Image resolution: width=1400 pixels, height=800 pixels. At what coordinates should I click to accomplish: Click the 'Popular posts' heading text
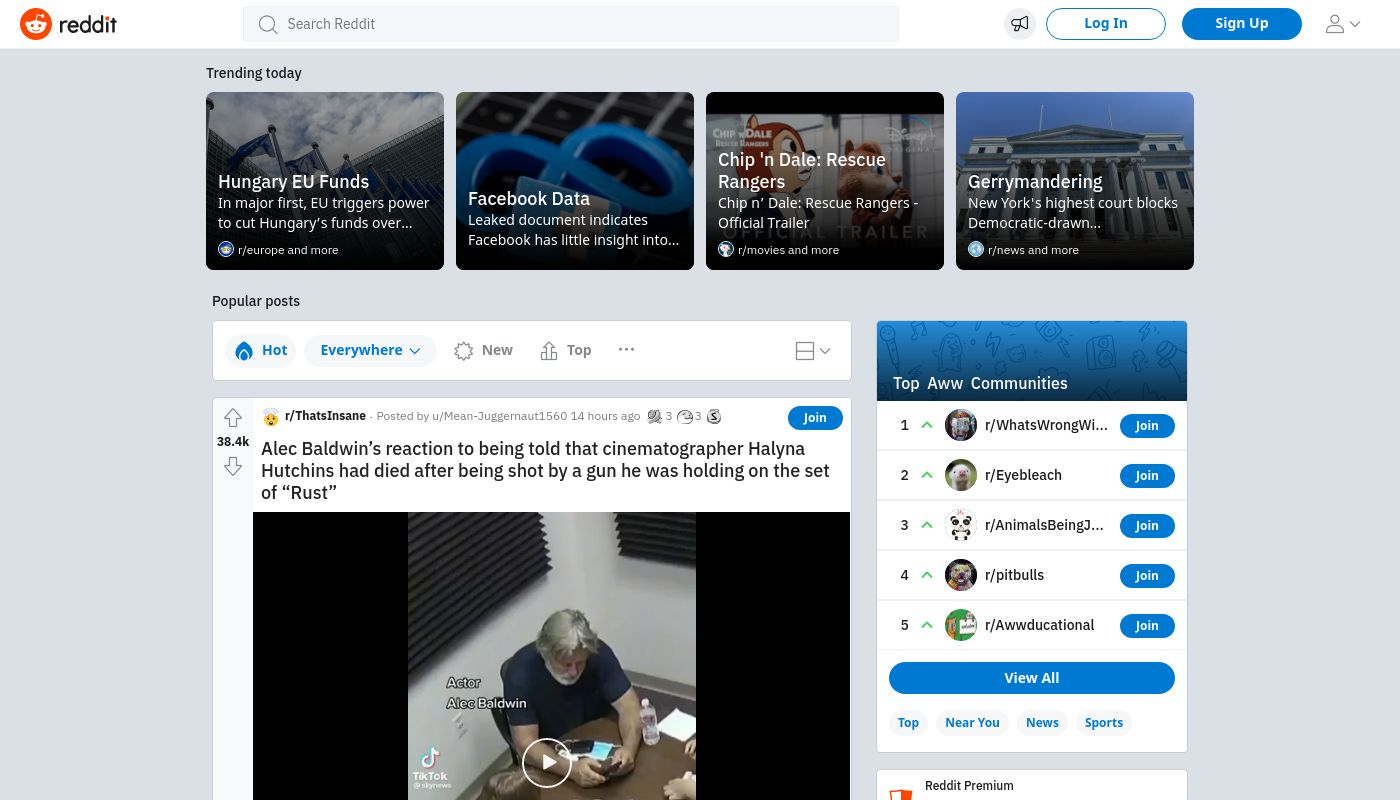point(256,301)
